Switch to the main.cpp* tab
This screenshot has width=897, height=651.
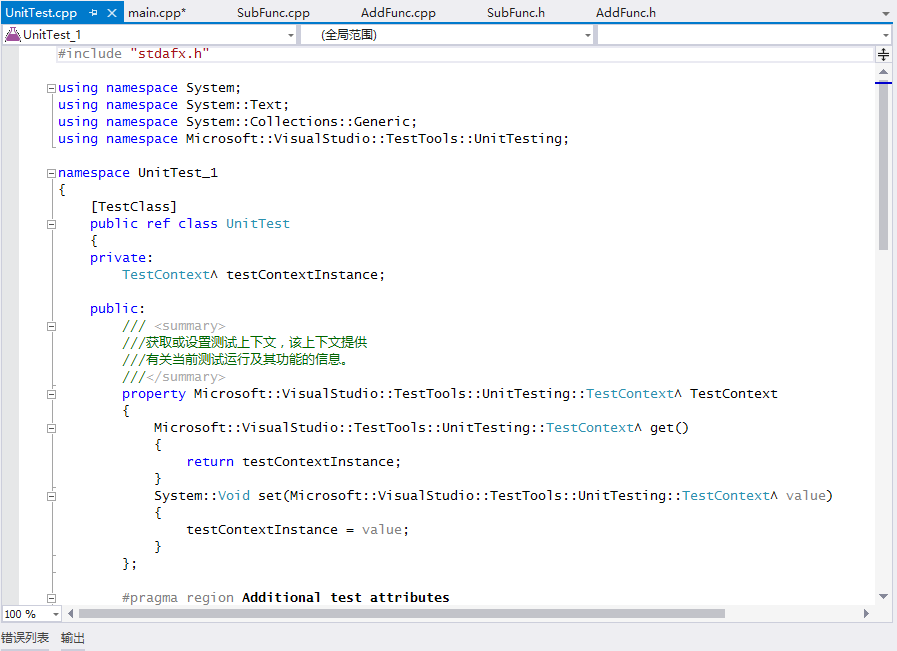coord(157,13)
